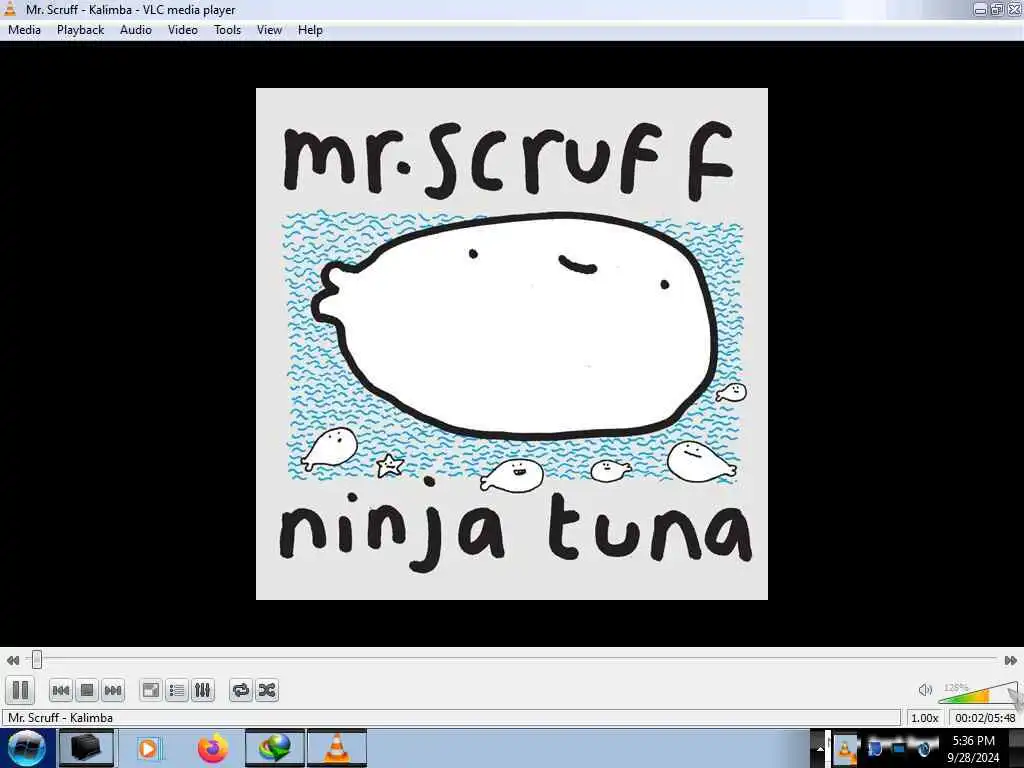Image resolution: width=1024 pixels, height=768 pixels.
Task: Open the Tools menu
Action: tap(227, 30)
